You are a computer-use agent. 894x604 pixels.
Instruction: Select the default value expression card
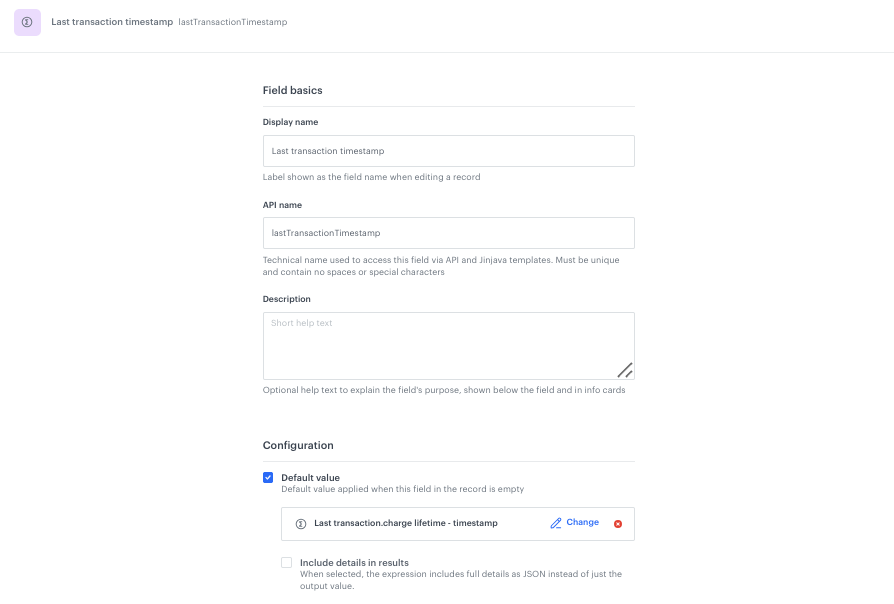(x=460, y=522)
